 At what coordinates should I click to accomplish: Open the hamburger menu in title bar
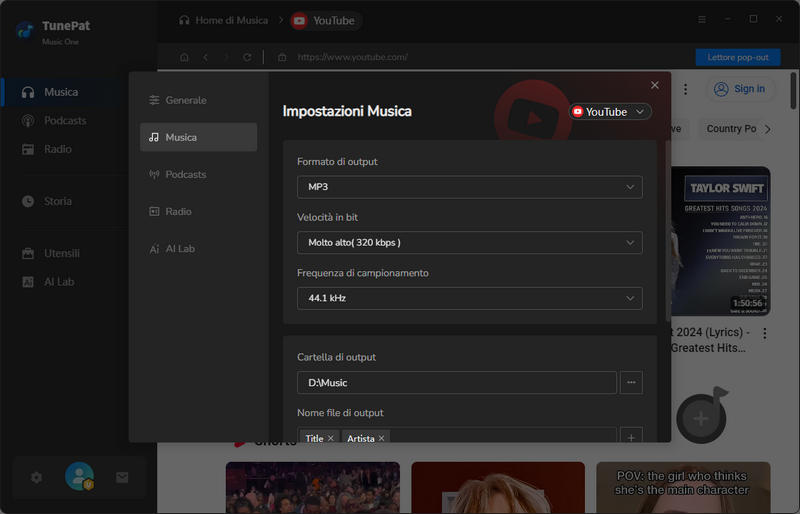pyautogui.click(x=702, y=19)
